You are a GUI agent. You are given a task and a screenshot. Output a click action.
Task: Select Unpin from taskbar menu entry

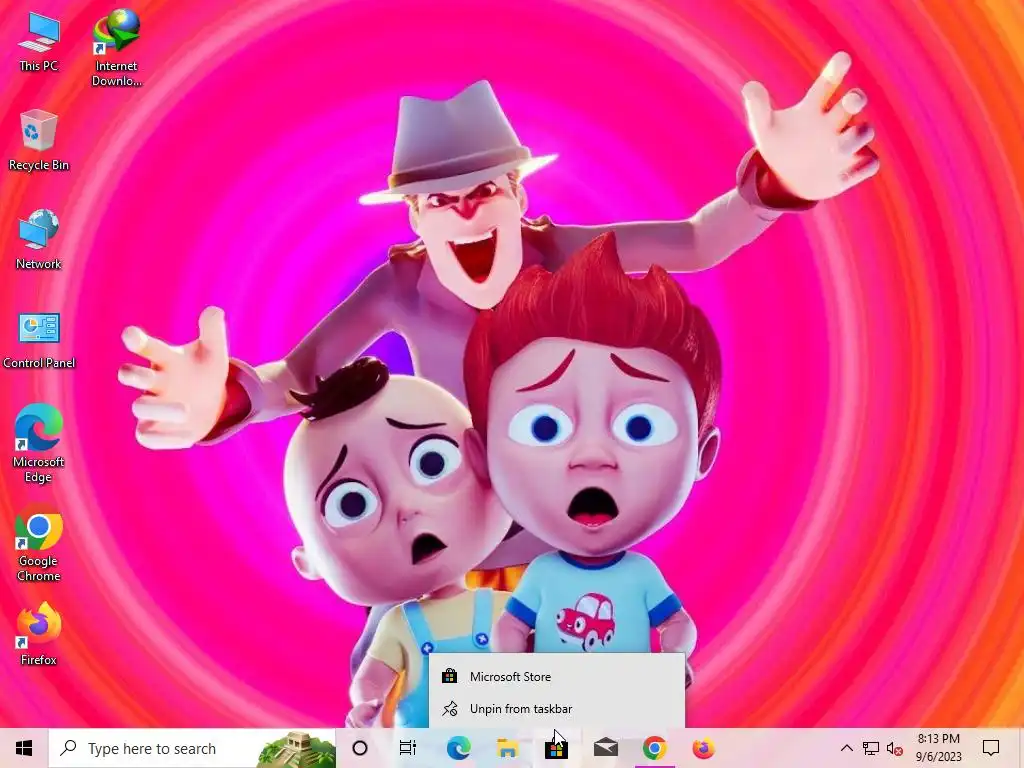[x=556, y=709]
